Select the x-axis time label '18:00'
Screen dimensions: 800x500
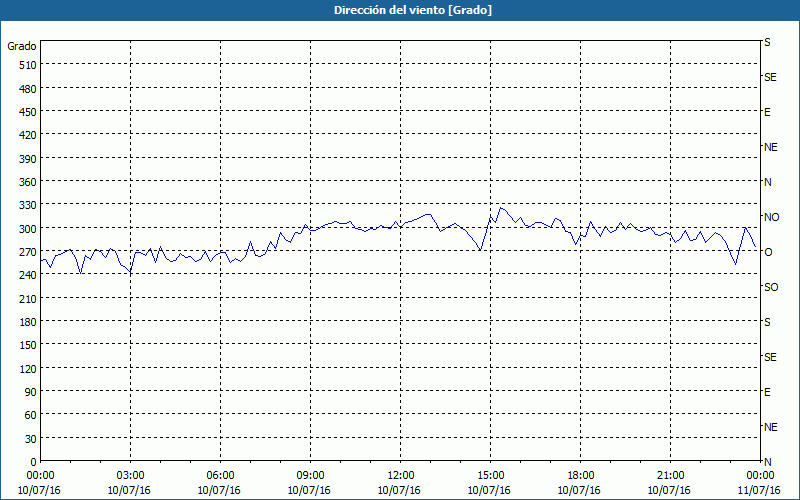[x=580, y=476]
